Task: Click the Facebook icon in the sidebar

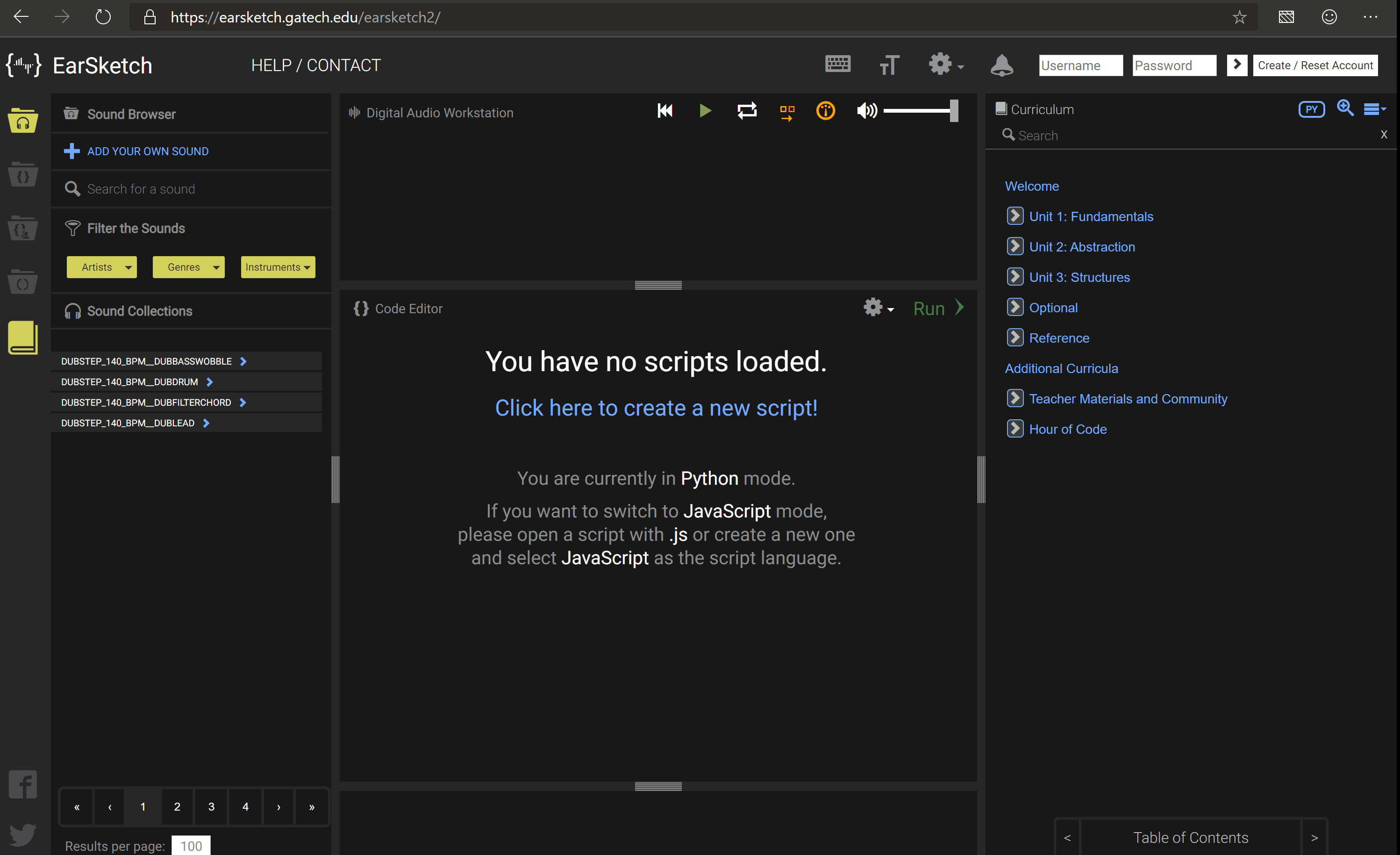Action: (23, 784)
